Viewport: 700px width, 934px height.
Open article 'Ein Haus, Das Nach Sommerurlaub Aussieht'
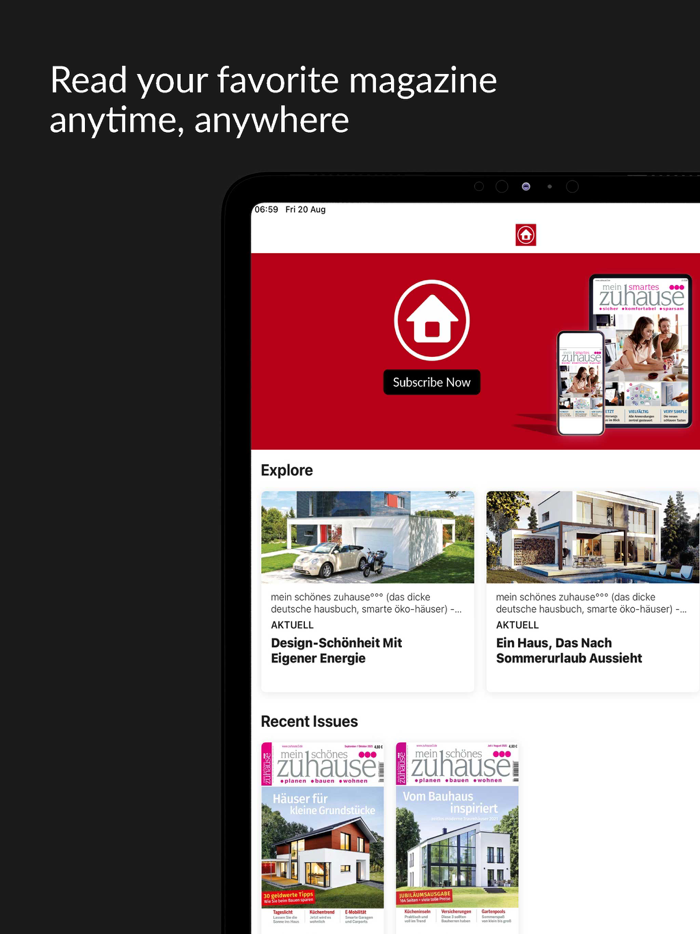tap(569, 650)
